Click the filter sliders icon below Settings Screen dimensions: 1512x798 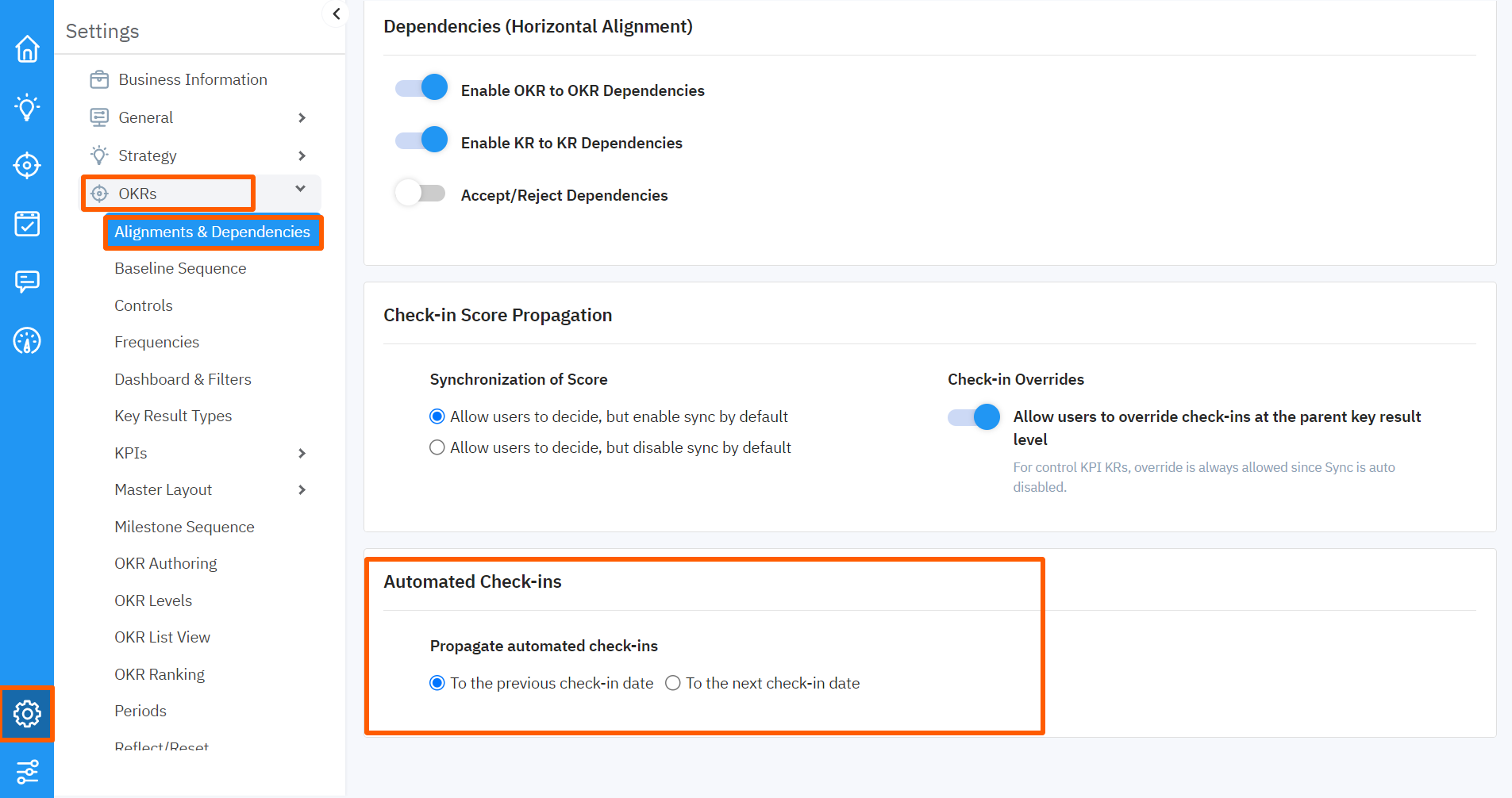pyautogui.click(x=27, y=771)
